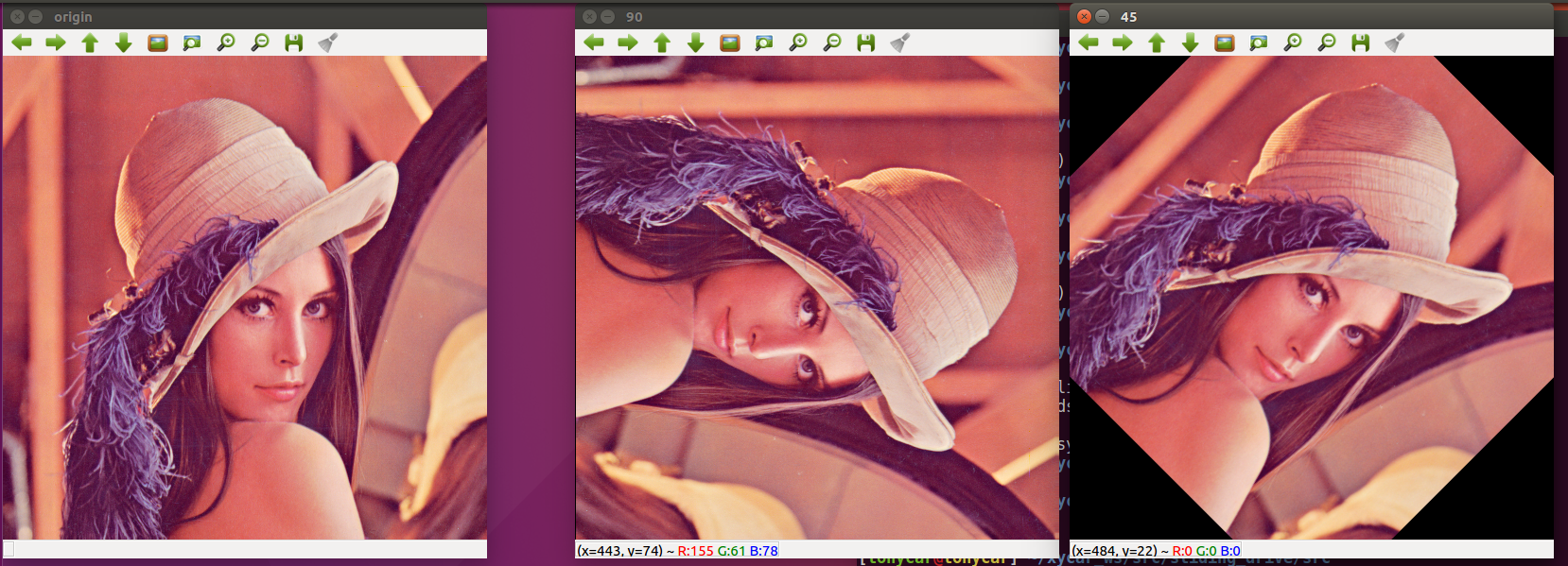Screen dimensions: 1568x566
Task: Pan right in the 45 window
Action: click(1123, 43)
